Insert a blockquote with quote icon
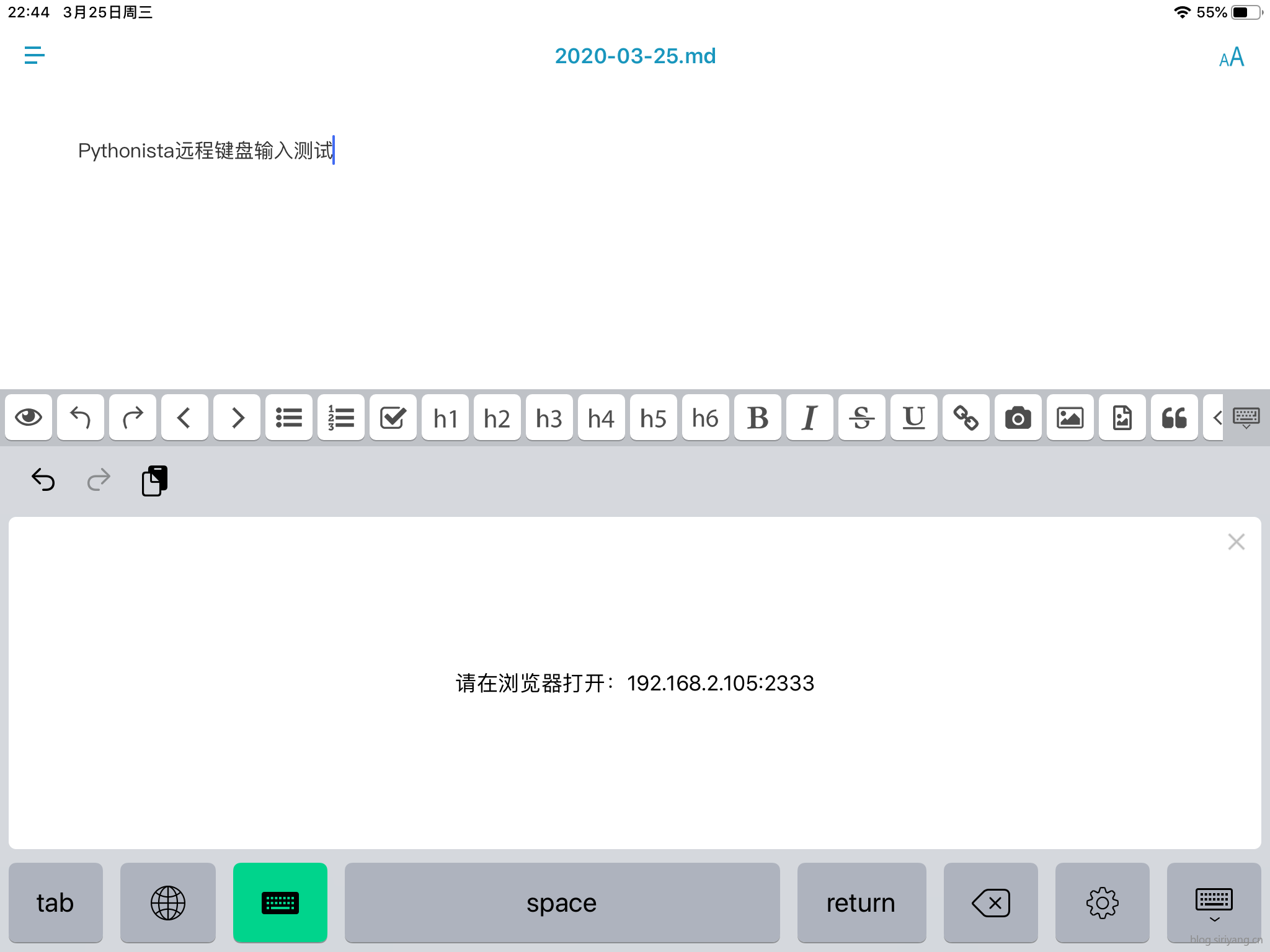The width and height of the screenshot is (1270, 952). point(1174,418)
